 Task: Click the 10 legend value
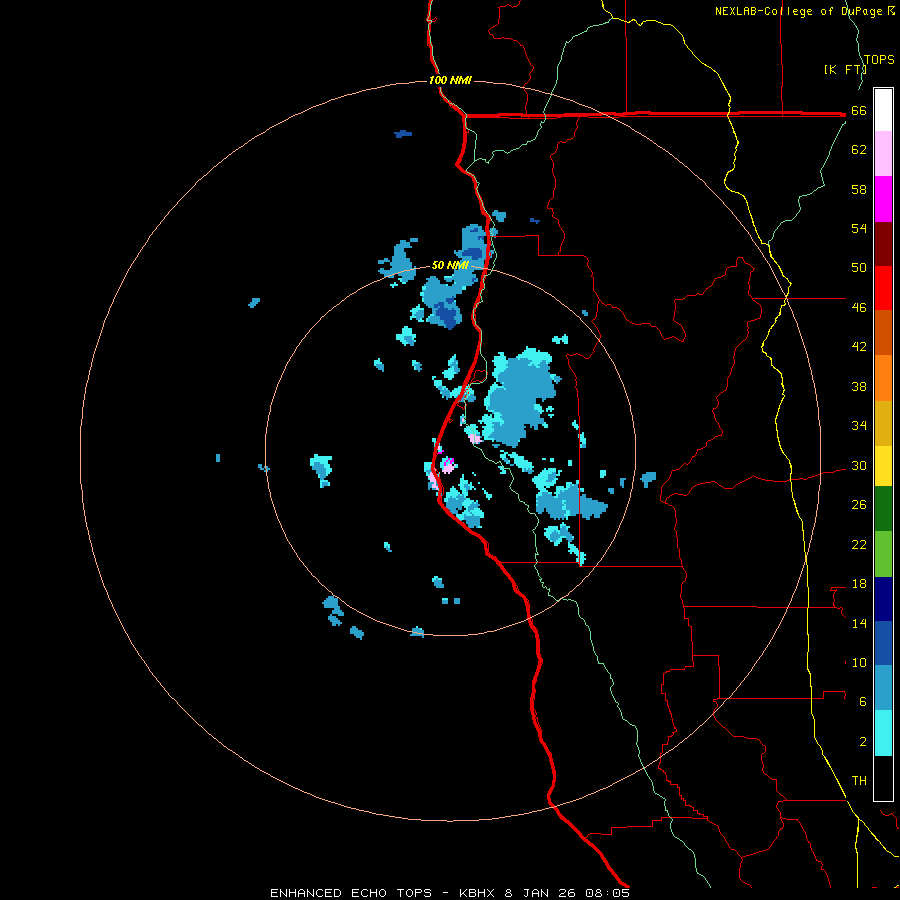[x=859, y=662]
